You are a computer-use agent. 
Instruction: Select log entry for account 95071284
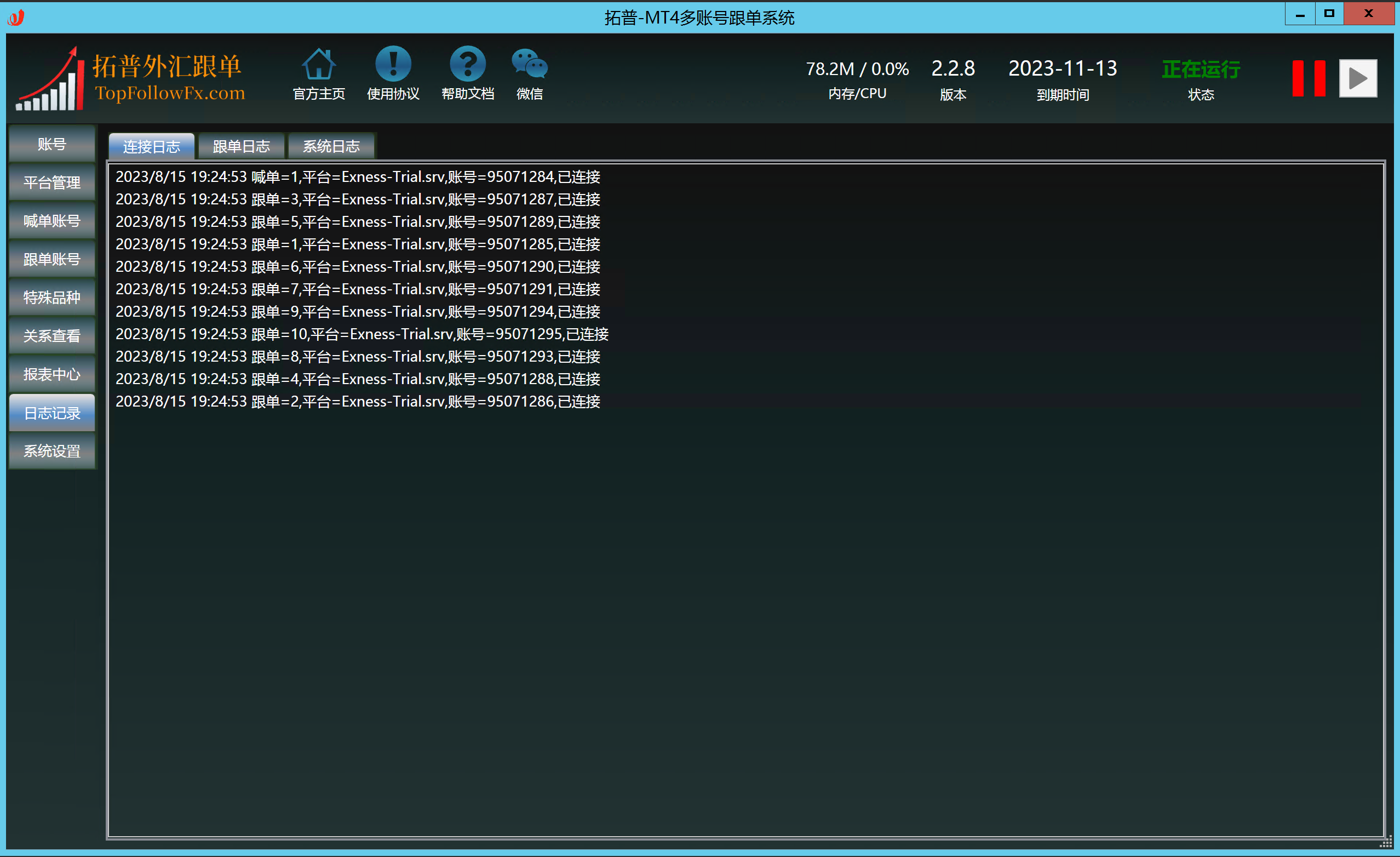click(358, 177)
